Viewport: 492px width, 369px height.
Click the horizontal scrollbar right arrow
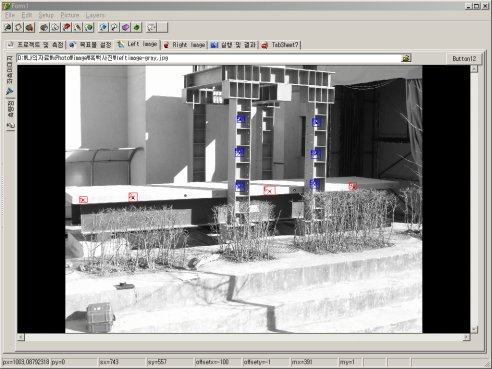coord(466,337)
